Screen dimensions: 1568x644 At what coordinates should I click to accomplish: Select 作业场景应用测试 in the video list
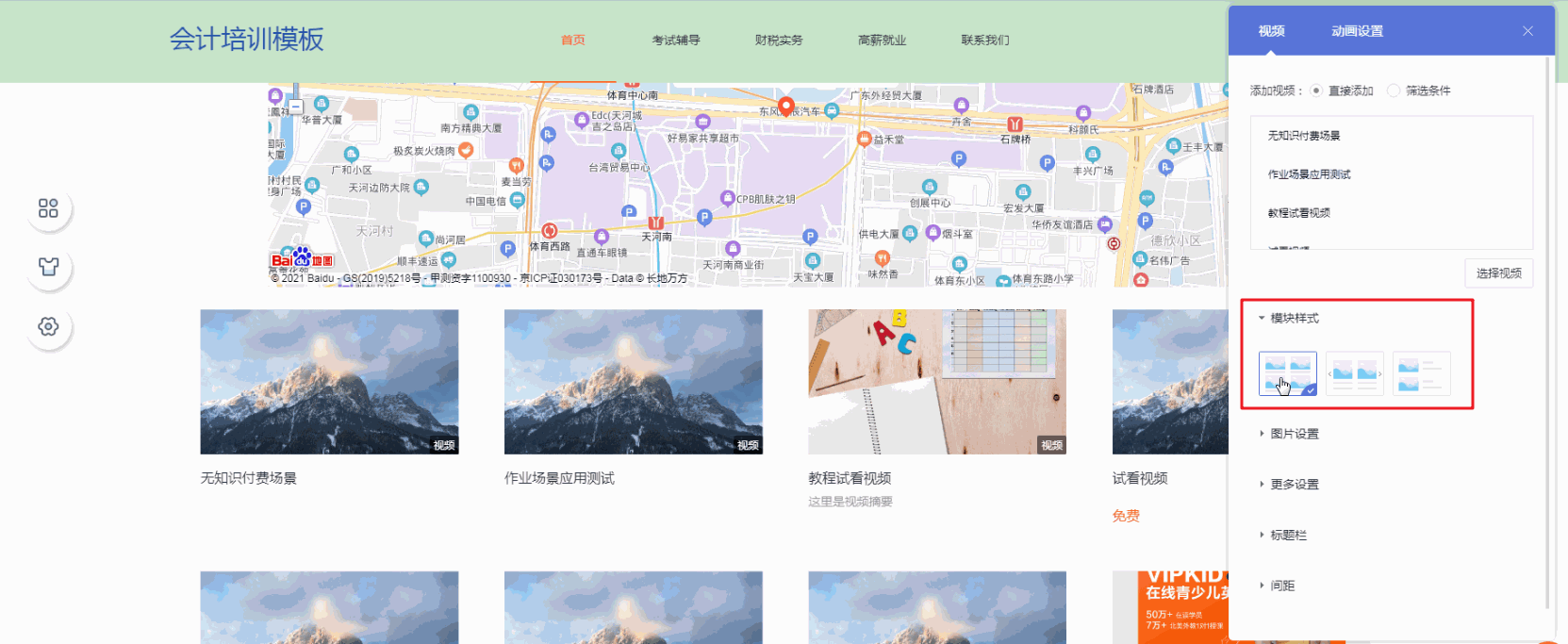(x=1310, y=174)
